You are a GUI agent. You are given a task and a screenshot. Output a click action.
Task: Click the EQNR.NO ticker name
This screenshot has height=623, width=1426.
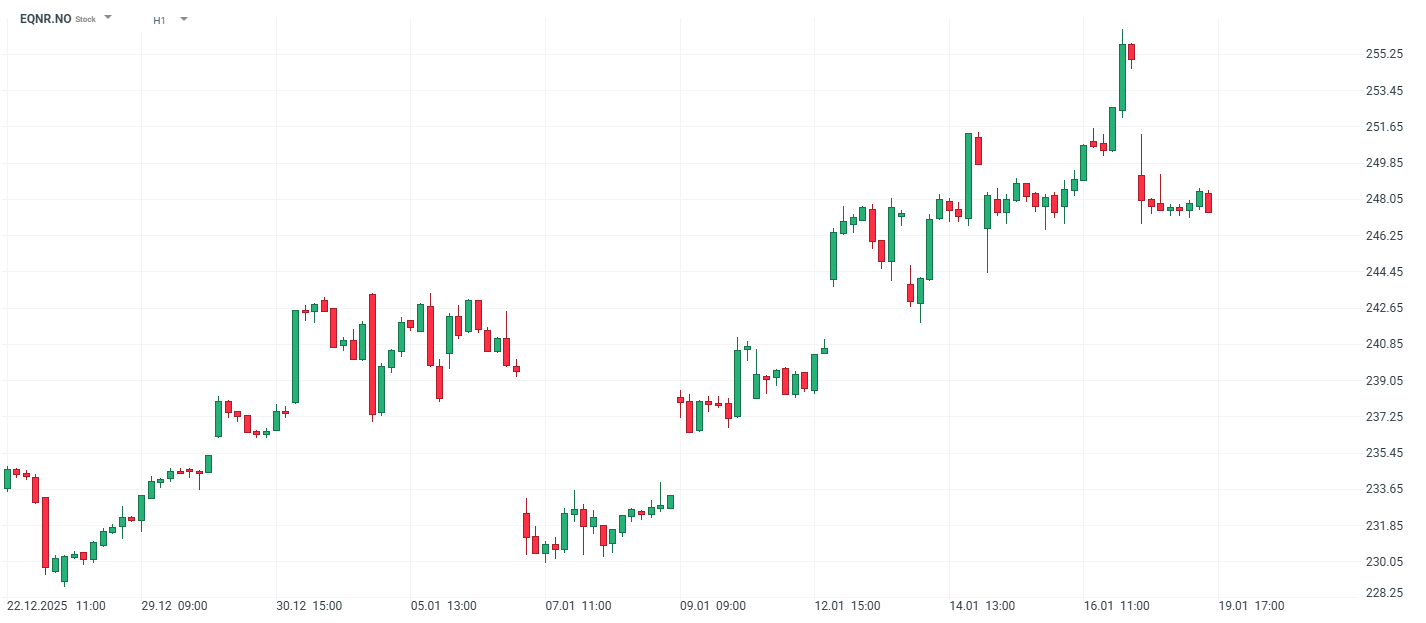(45, 19)
